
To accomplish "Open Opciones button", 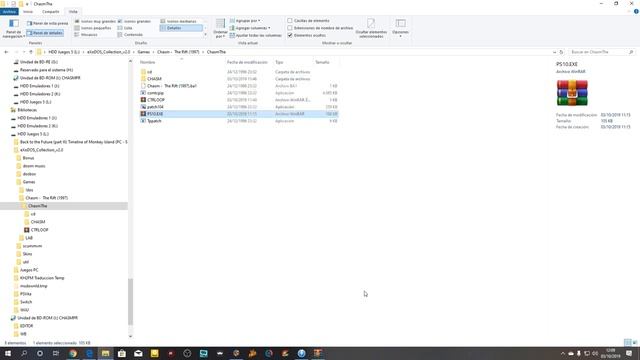I will 400,29.
